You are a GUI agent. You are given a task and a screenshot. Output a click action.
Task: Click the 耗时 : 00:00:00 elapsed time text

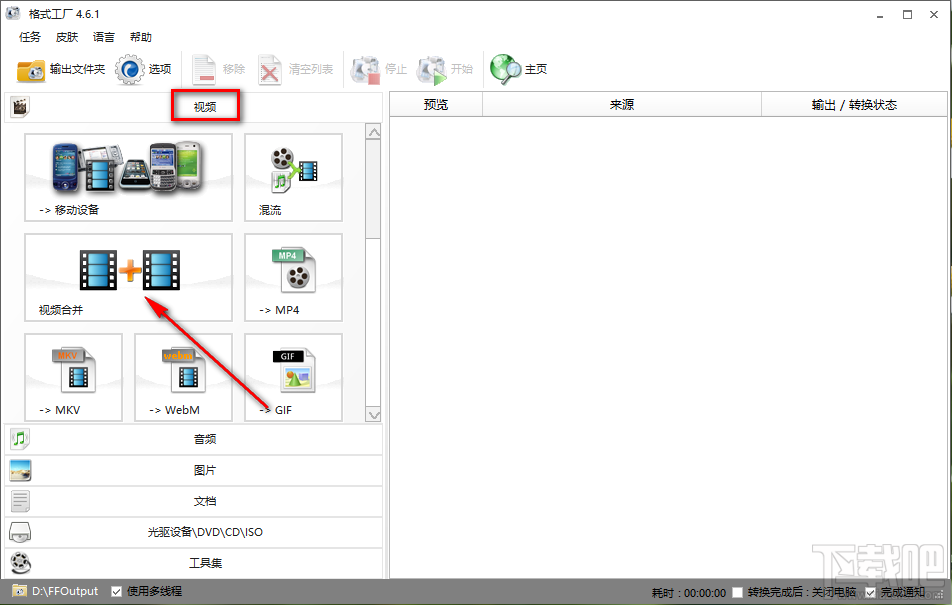coord(688,593)
